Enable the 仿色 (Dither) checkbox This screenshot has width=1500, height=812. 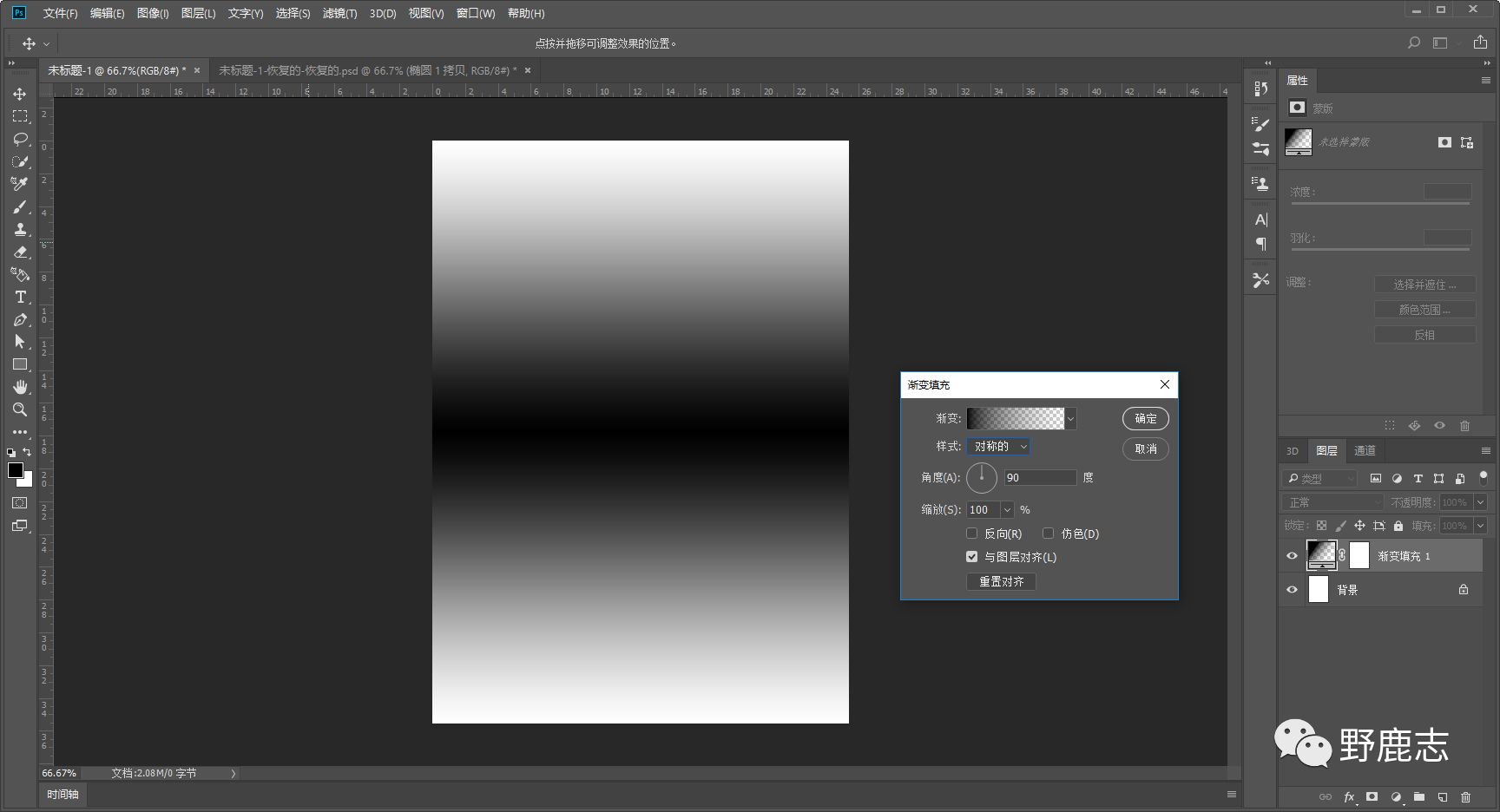coord(1049,534)
